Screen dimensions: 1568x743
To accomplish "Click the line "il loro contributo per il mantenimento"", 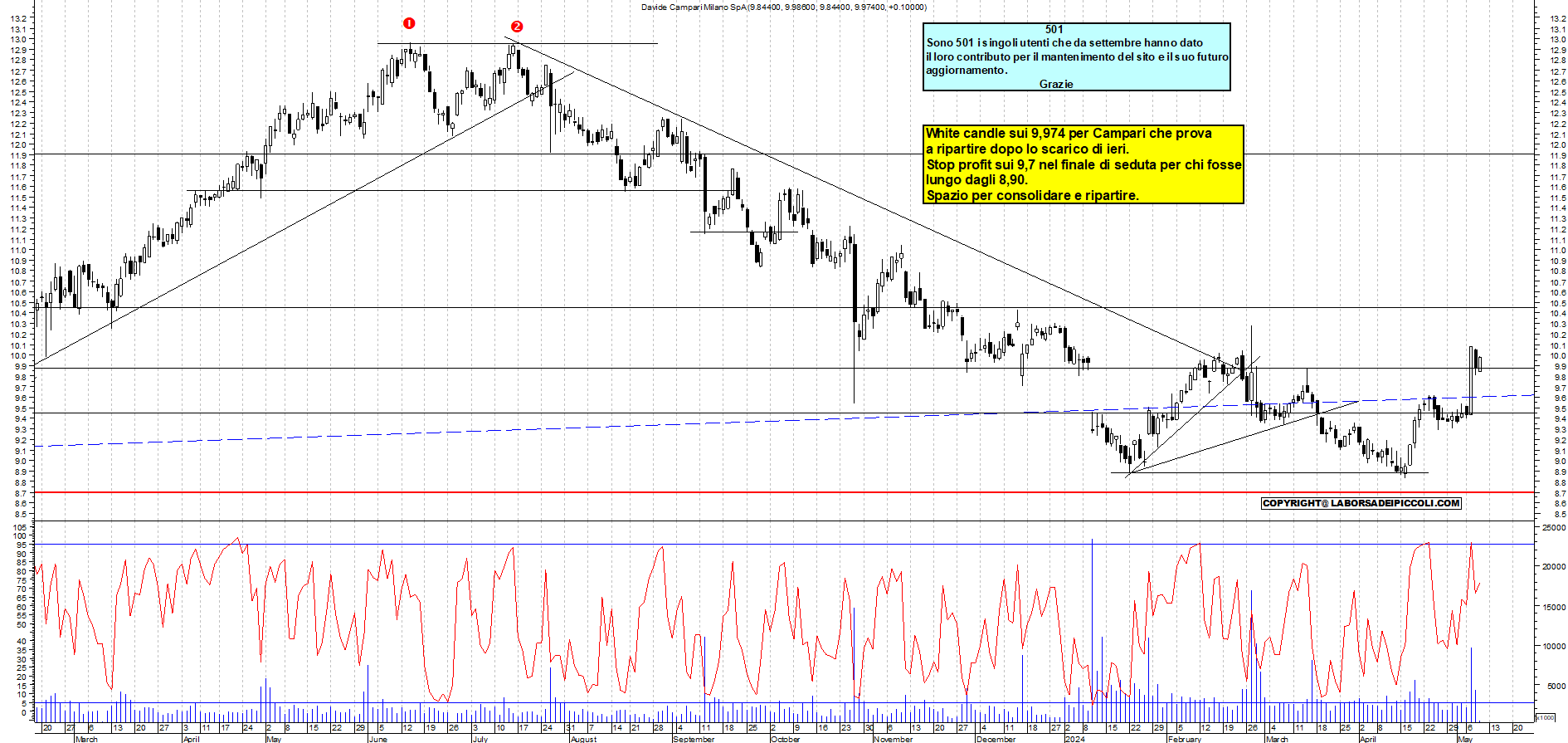I will point(1077,56).
